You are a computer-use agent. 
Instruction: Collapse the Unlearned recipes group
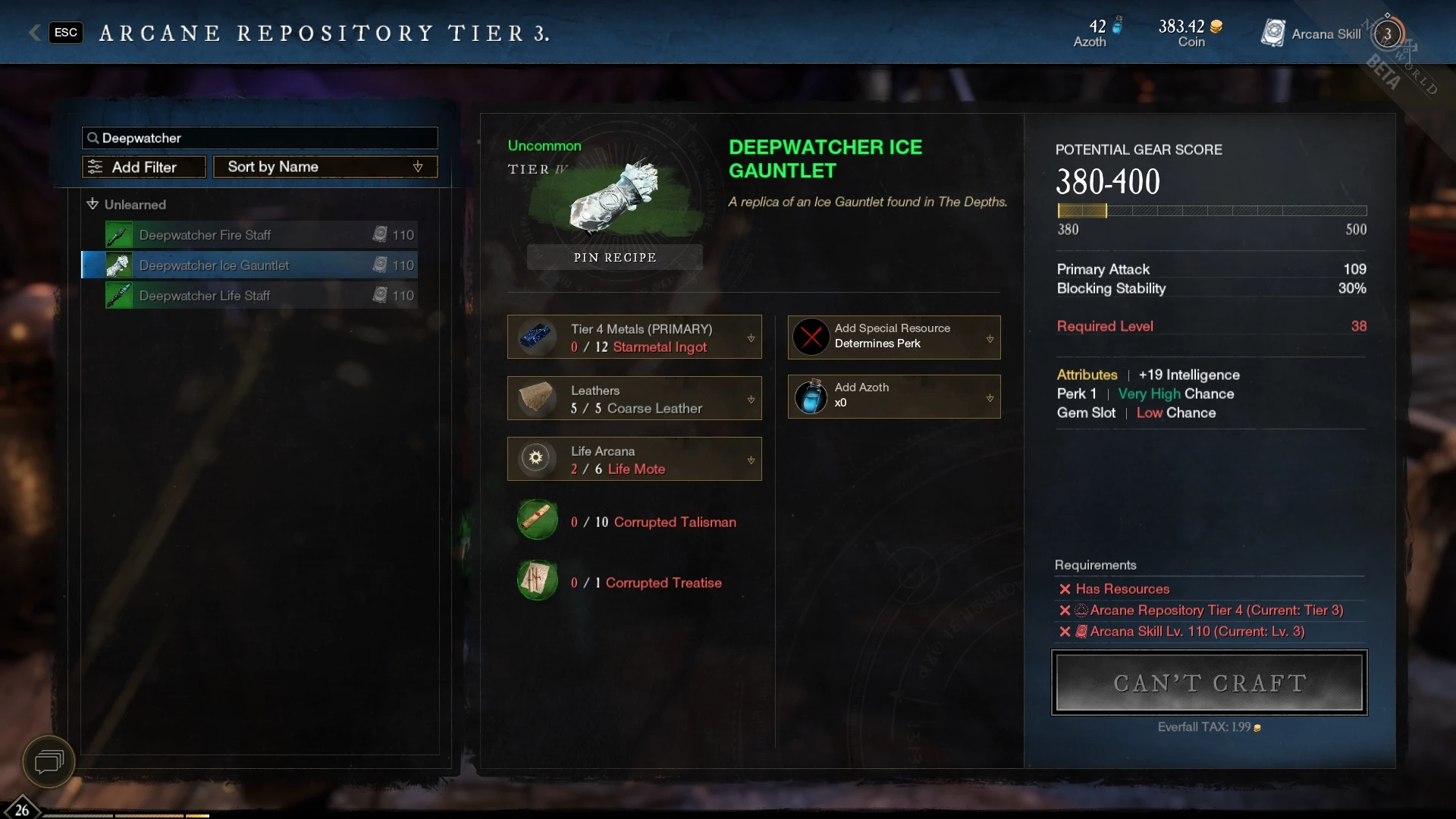coord(93,204)
